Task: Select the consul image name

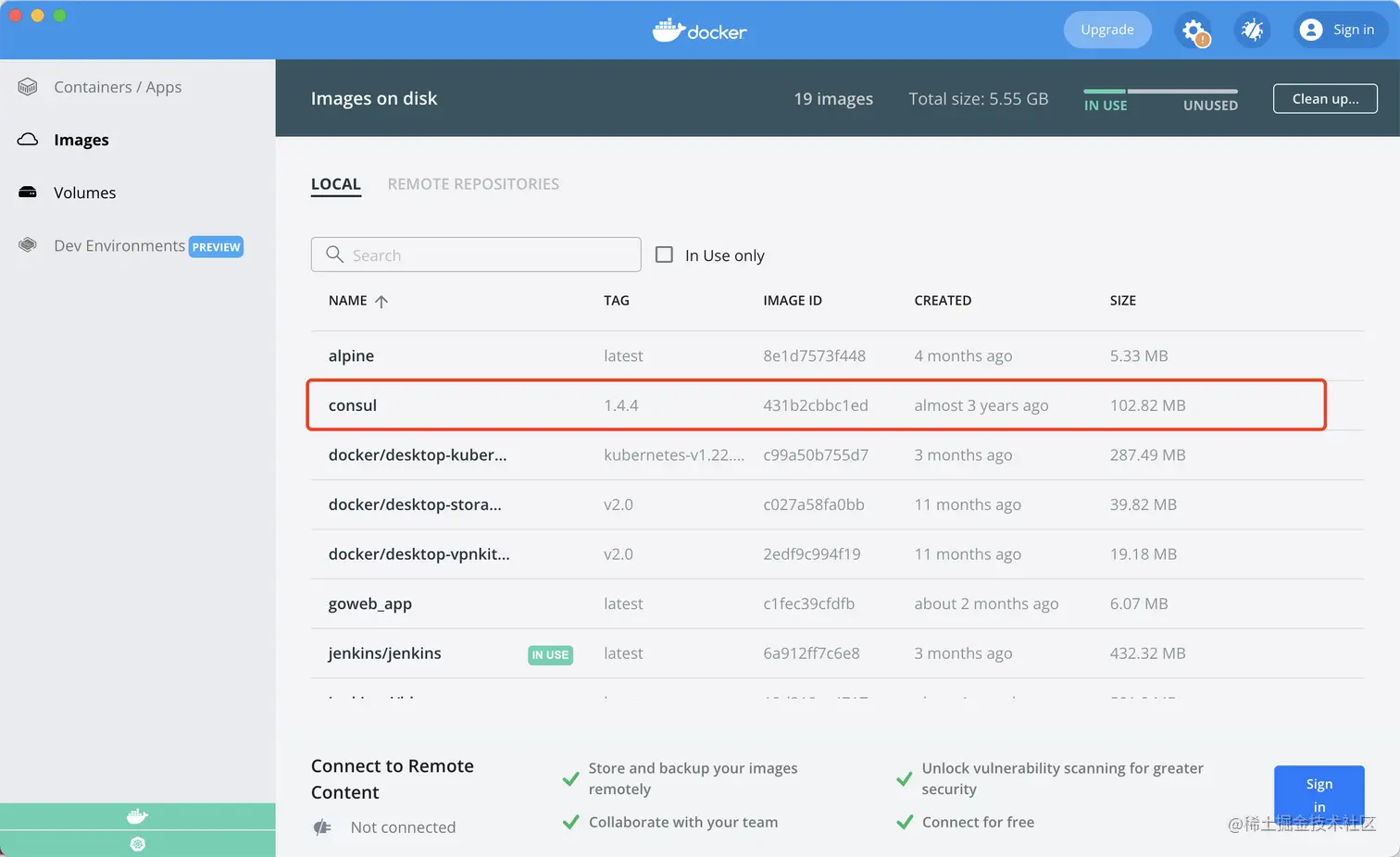Action: tap(353, 405)
